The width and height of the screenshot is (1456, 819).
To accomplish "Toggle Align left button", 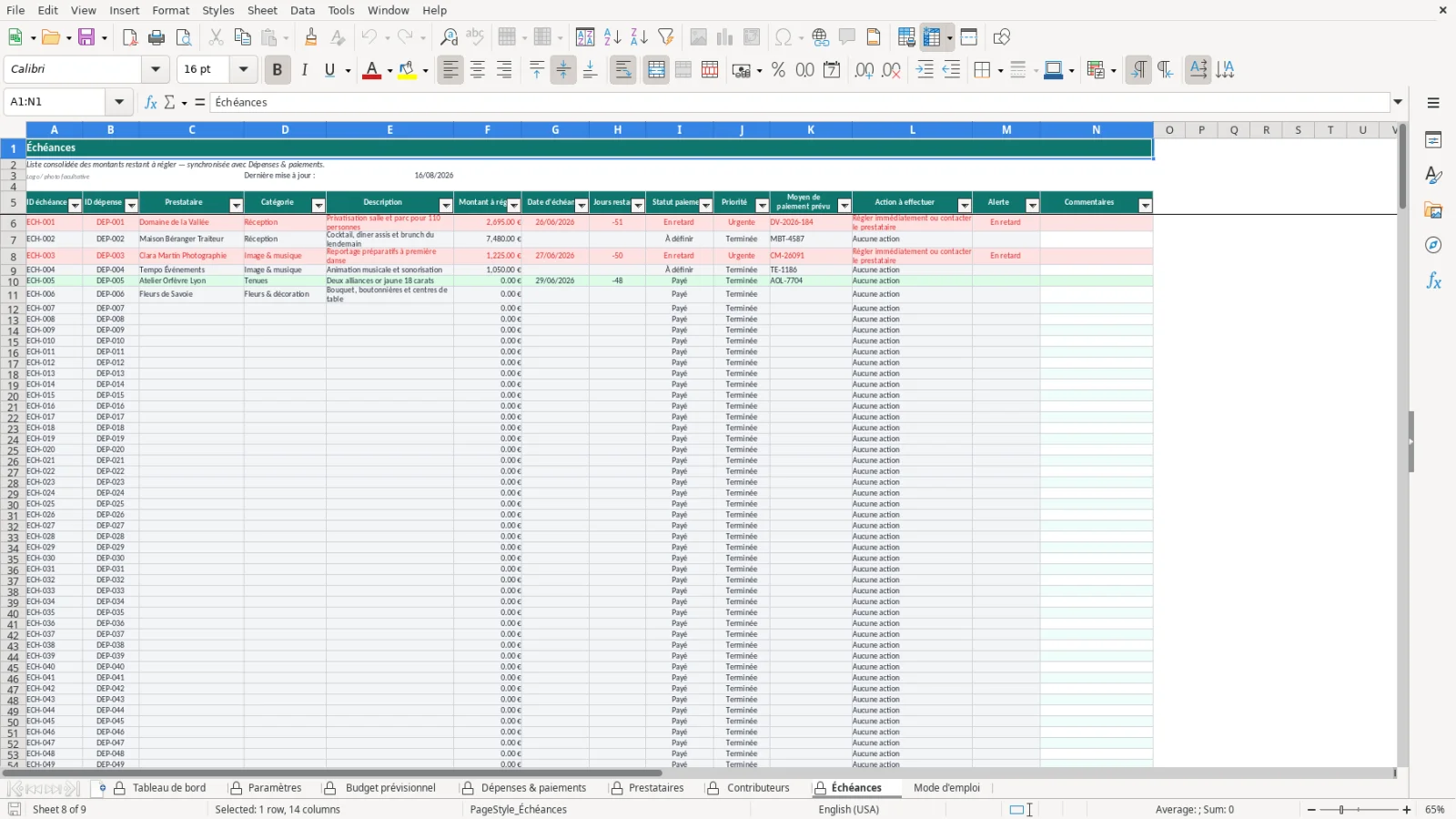I will [450, 70].
